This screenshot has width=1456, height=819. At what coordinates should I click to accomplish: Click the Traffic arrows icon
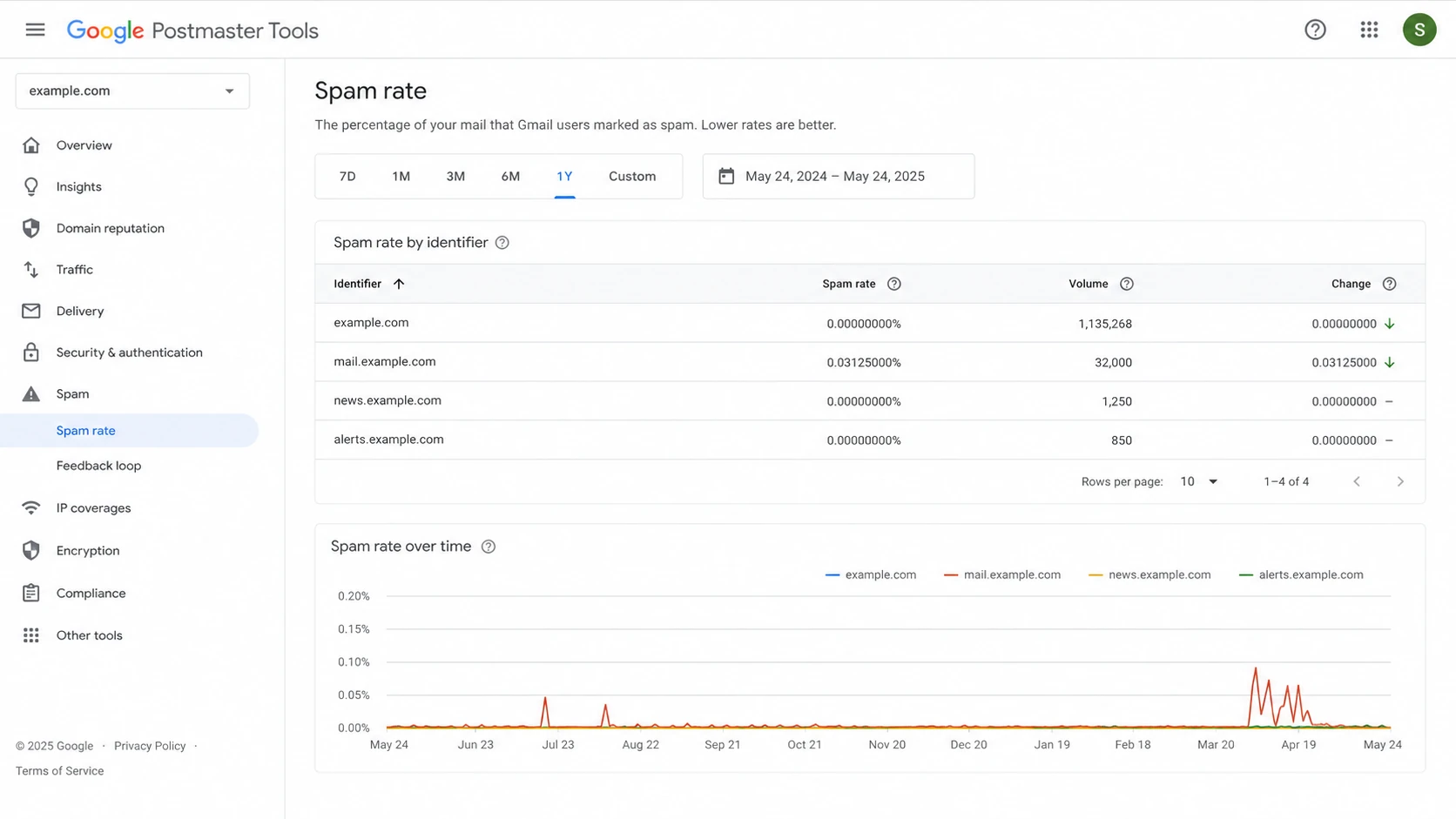(x=31, y=270)
